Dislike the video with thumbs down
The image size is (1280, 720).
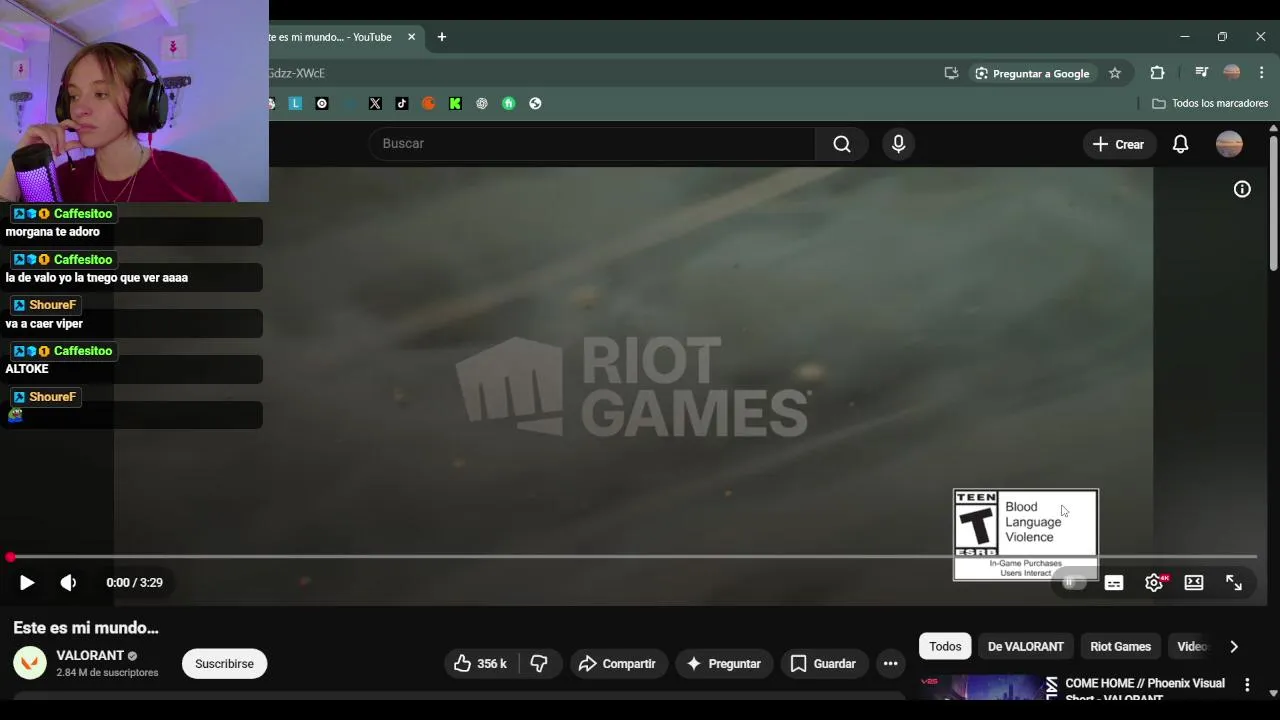pos(540,664)
